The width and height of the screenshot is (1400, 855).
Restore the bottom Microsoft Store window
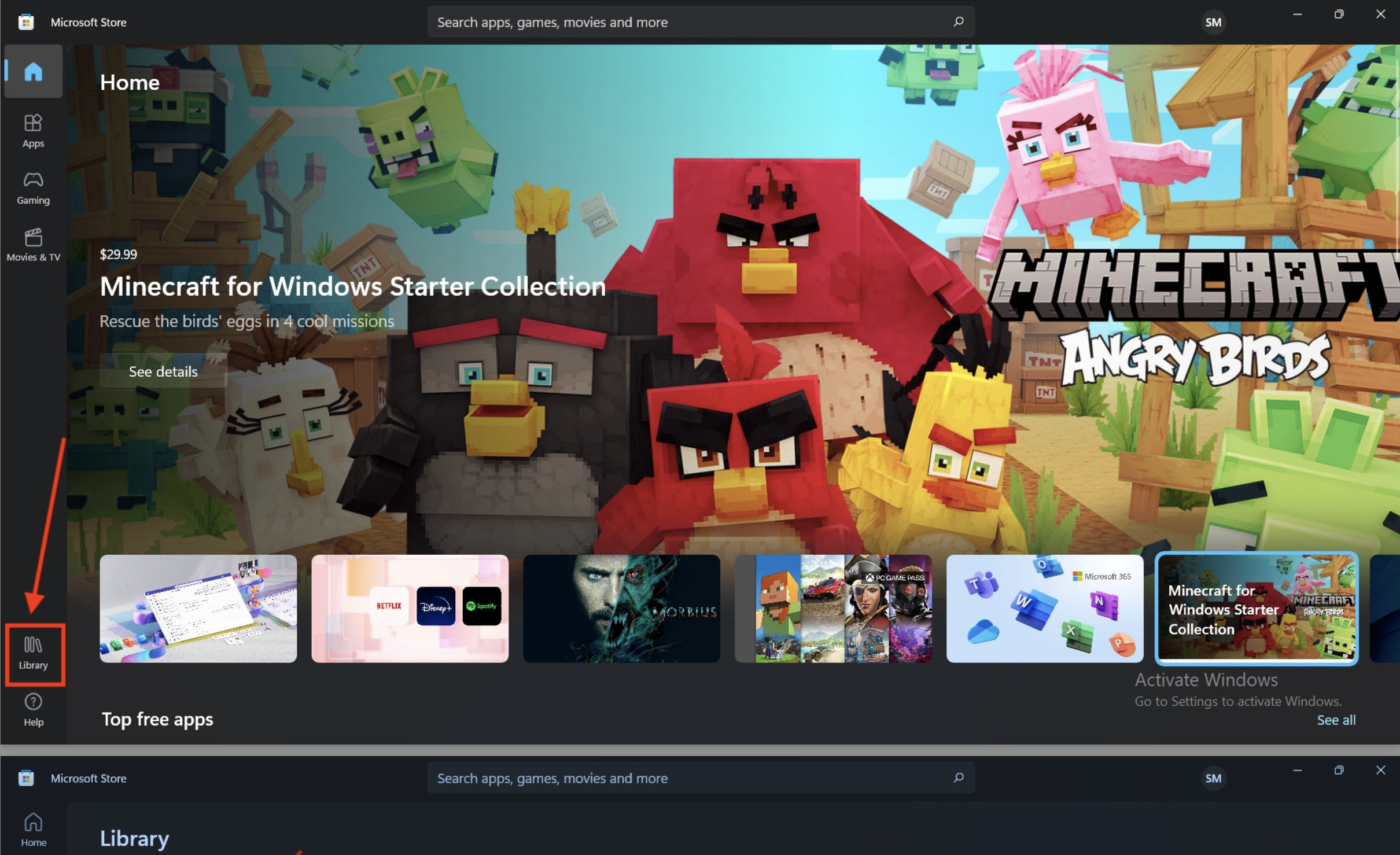tap(1339, 771)
